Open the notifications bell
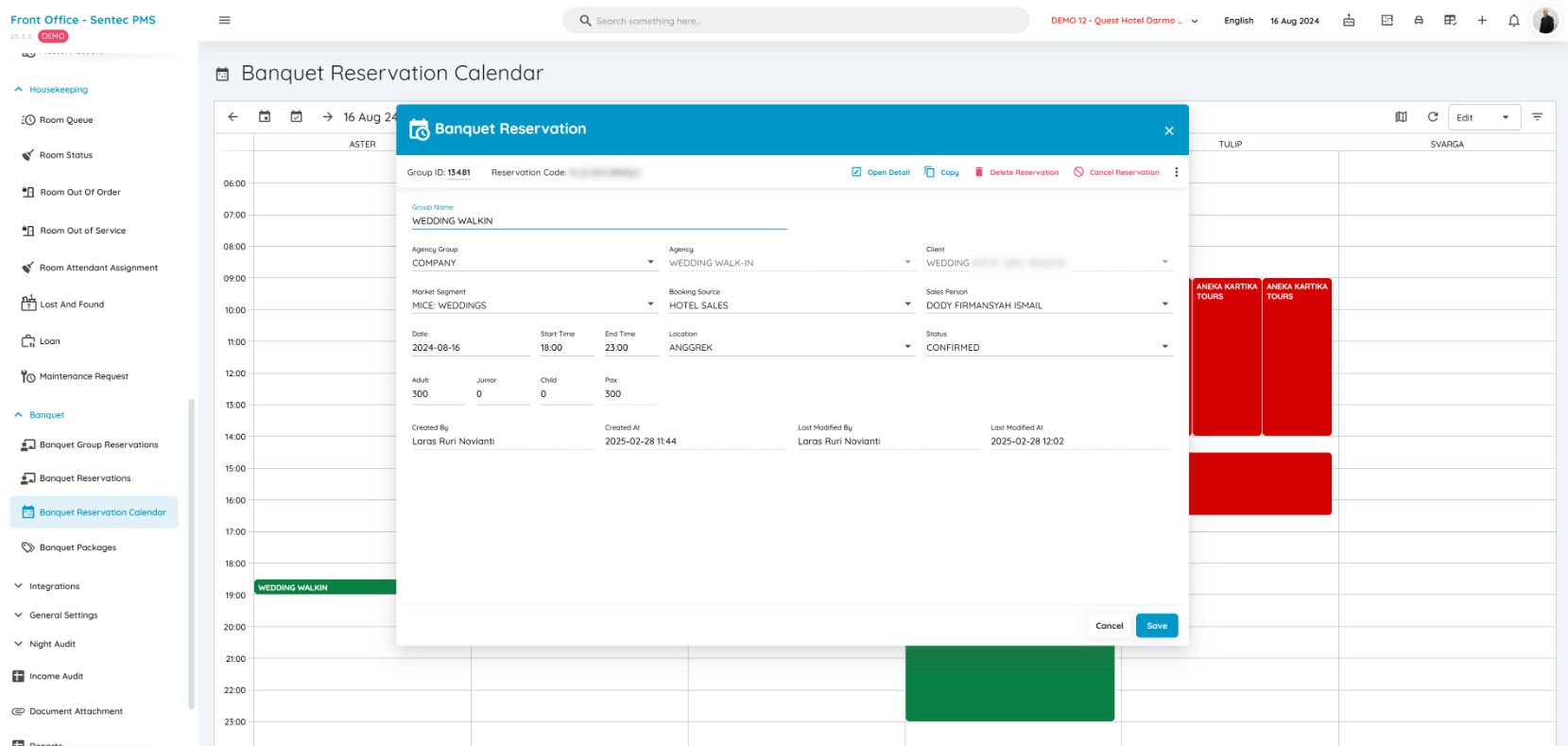The width and height of the screenshot is (1568, 746). point(1513,21)
